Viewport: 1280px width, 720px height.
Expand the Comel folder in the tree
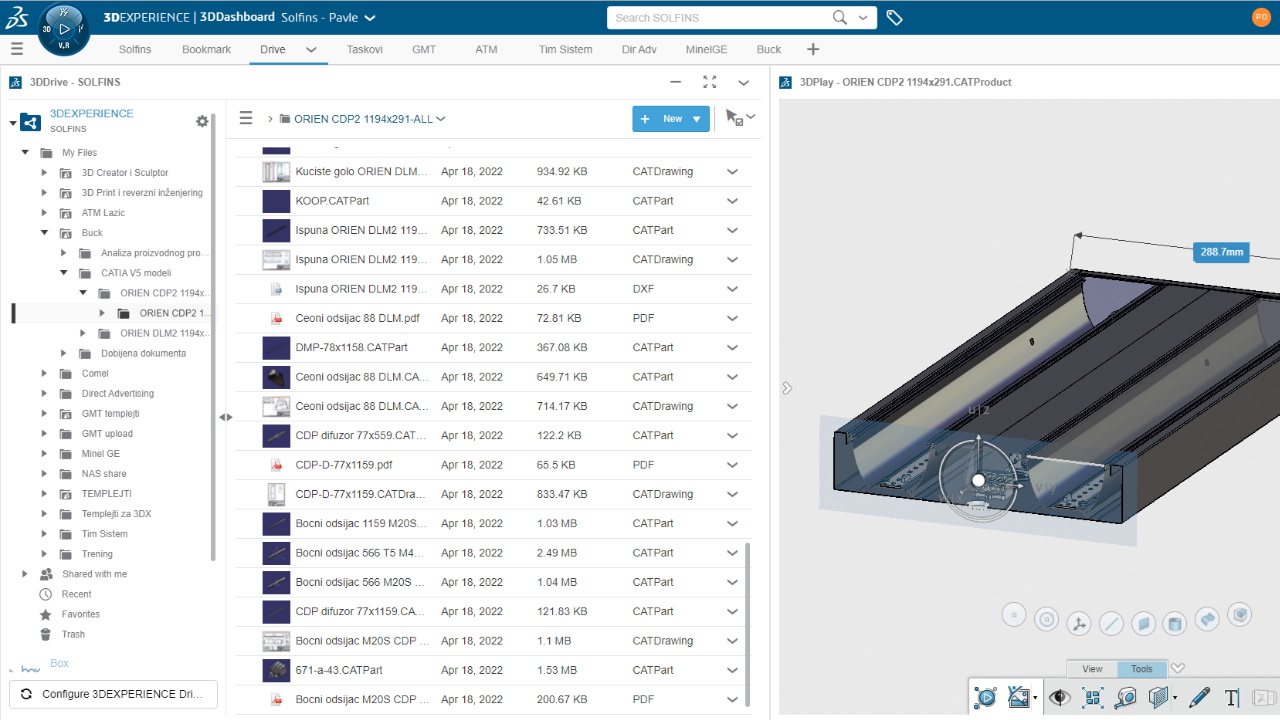(x=44, y=373)
